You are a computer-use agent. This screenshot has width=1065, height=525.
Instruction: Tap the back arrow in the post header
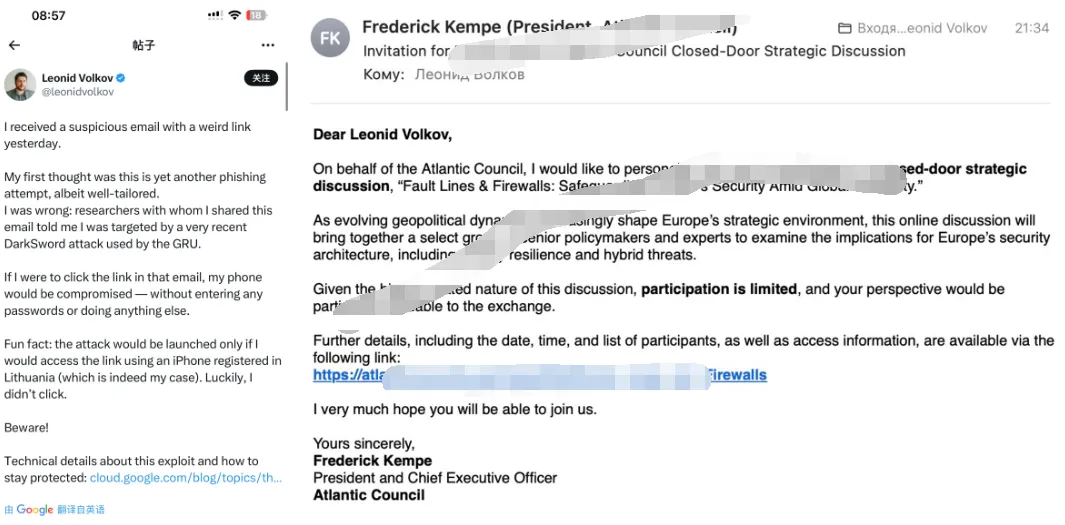pyautogui.click(x=14, y=45)
